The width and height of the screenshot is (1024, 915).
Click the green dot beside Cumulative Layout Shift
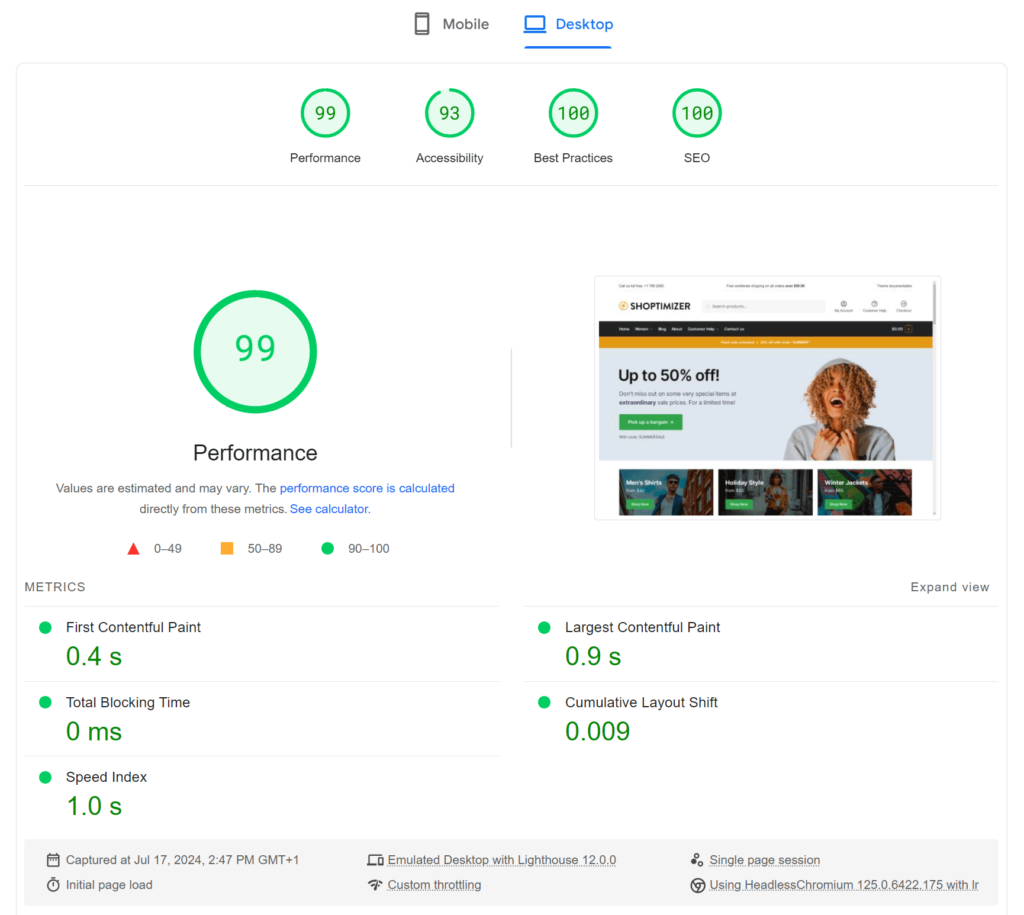pyautogui.click(x=544, y=703)
